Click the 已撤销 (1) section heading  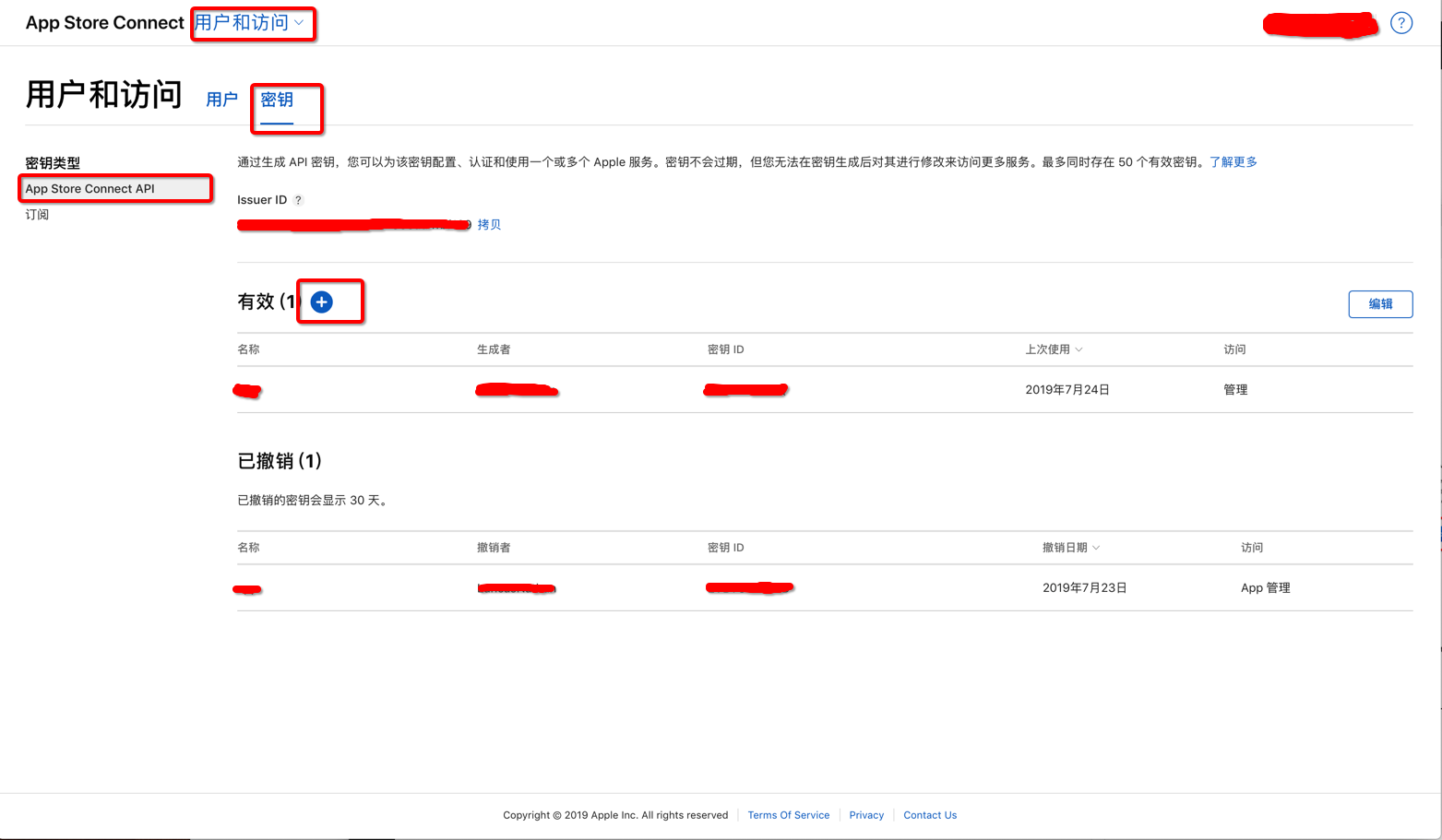280,461
